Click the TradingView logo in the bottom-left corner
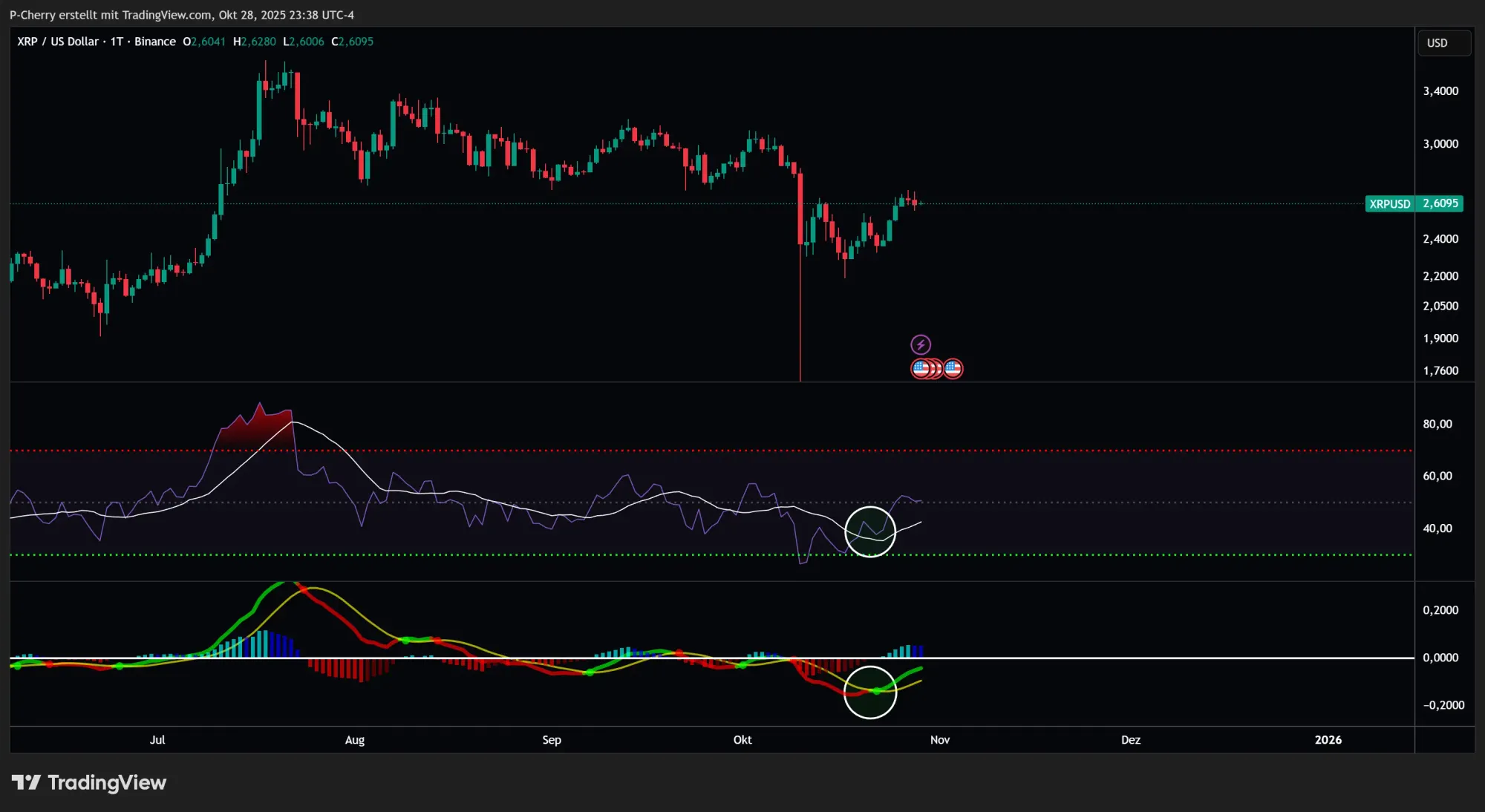Image resolution: width=1485 pixels, height=812 pixels. click(89, 782)
